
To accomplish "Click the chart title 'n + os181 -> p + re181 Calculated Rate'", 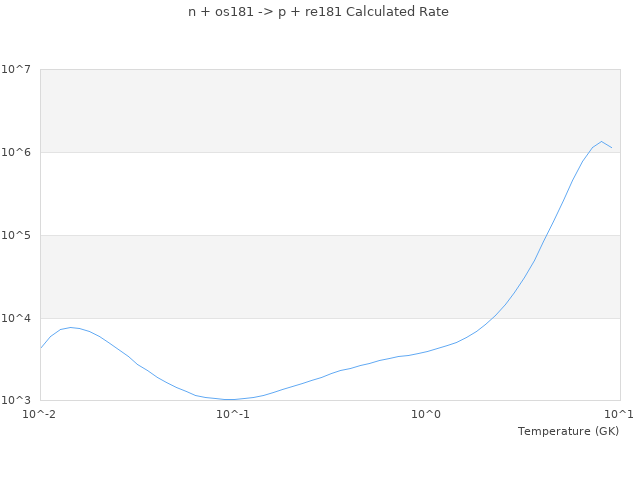I will point(319,12).
